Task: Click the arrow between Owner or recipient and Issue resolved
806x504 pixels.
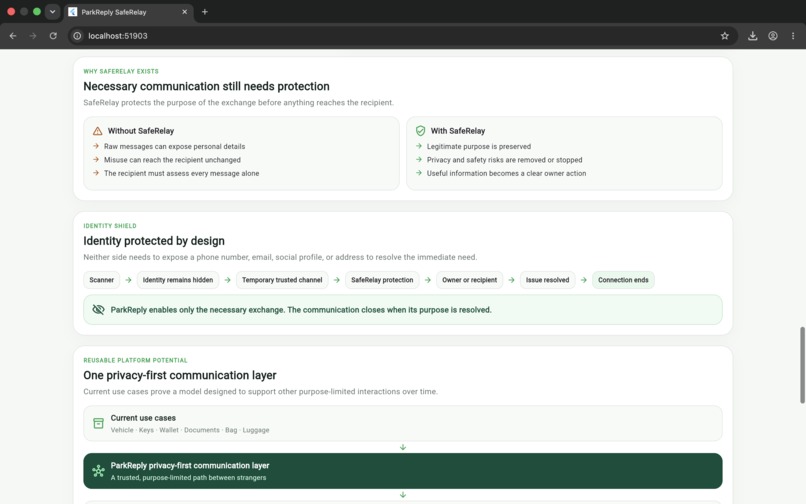Action: coord(511,280)
